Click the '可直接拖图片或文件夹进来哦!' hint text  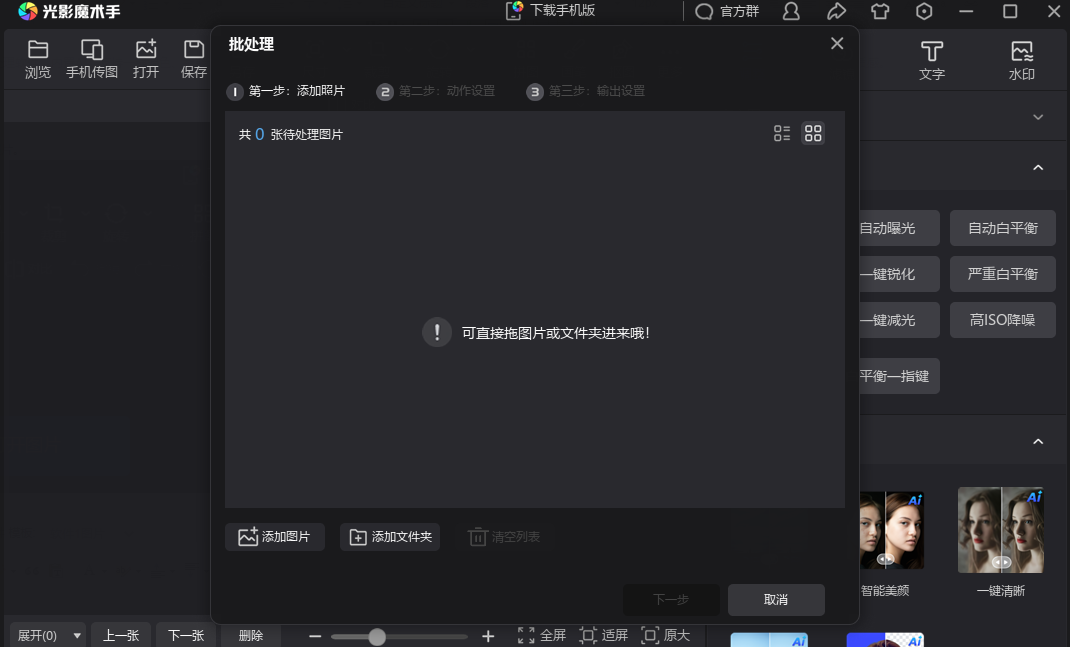click(x=555, y=333)
